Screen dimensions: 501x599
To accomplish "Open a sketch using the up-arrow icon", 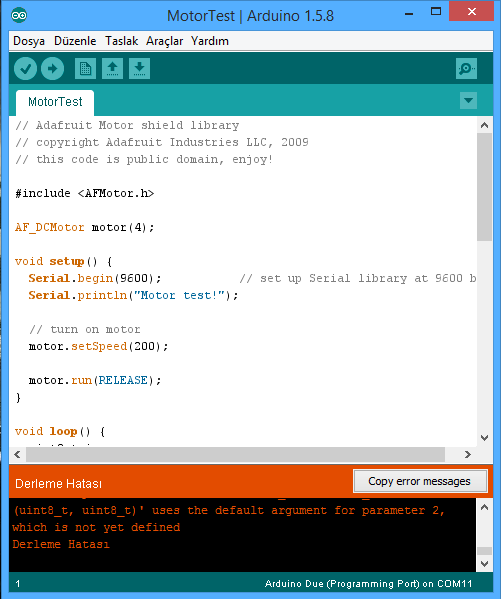I will pyautogui.click(x=112, y=69).
